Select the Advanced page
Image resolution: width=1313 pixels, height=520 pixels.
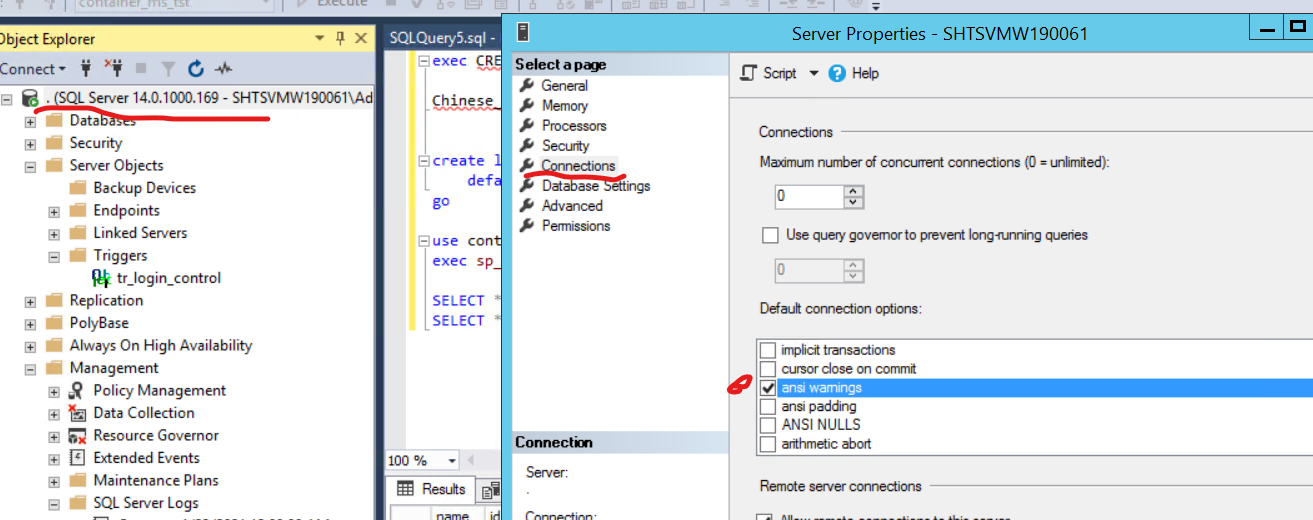click(x=572, y=206)
